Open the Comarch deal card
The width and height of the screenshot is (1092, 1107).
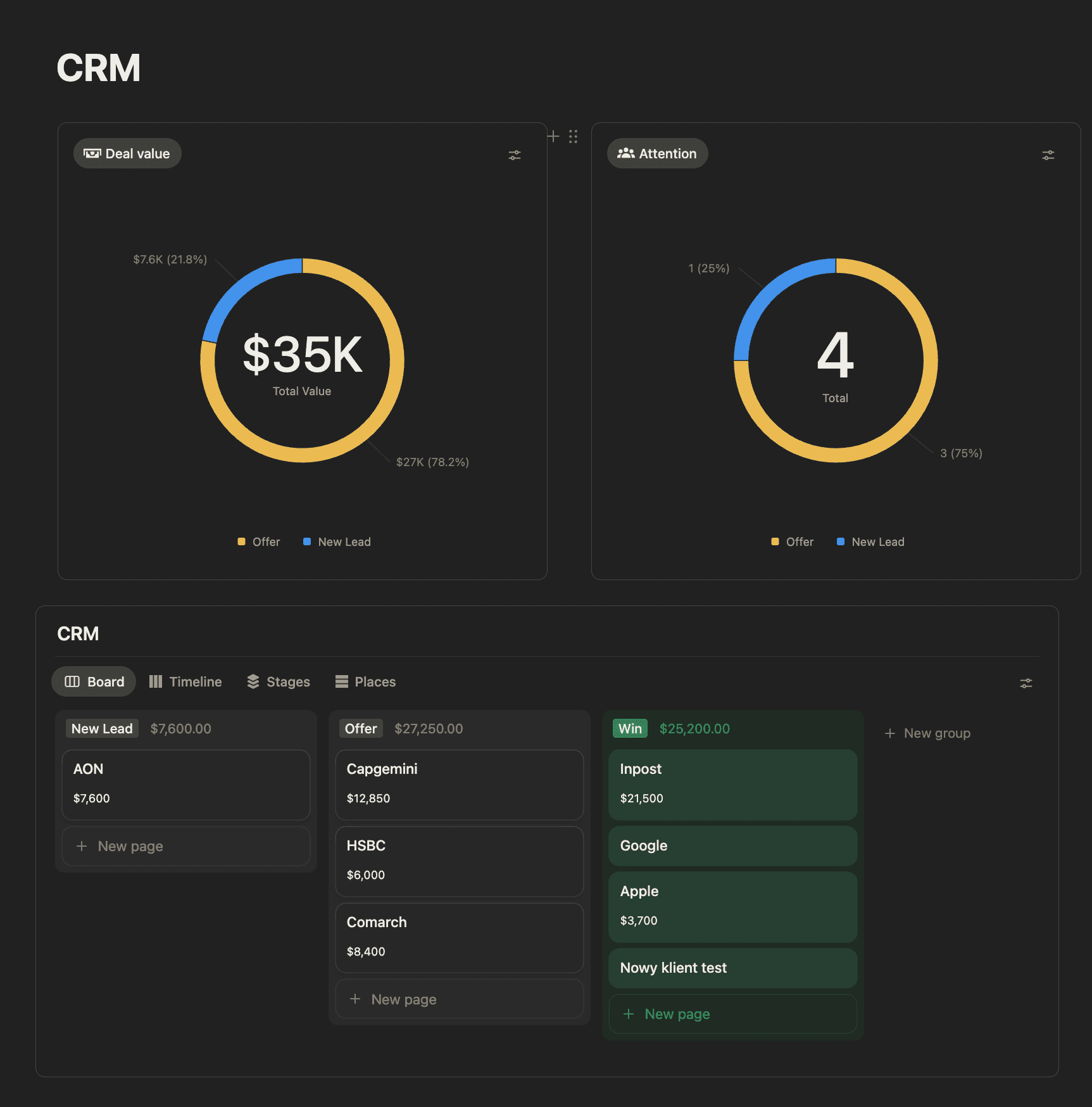click(x=460, y=938)
